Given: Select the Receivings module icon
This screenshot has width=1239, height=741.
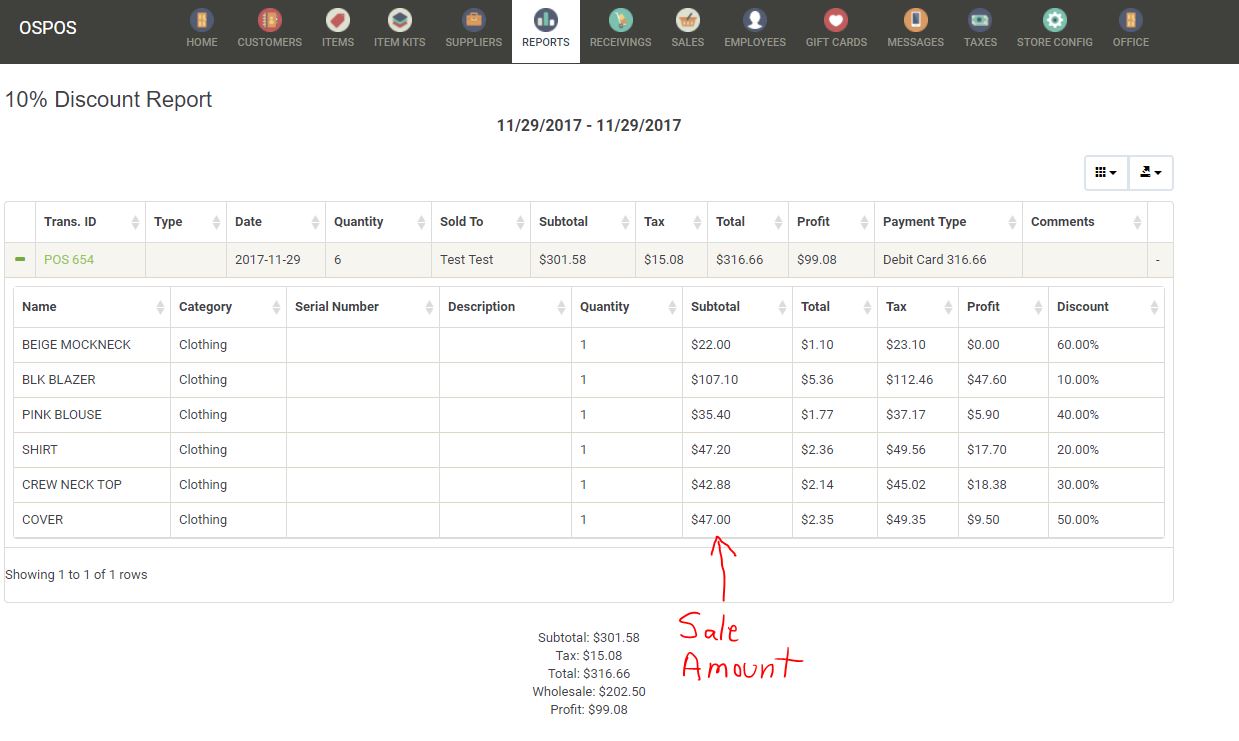Looking at the screenshot, I should click(620, 22).
